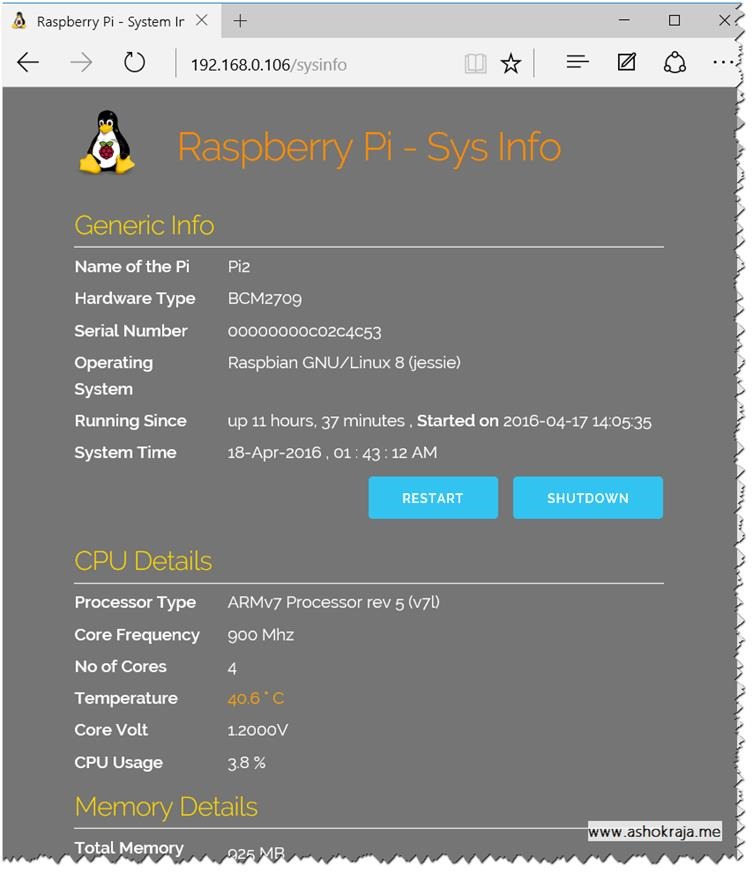Minimize the browser window
The height and width of the screenshot is (872, 753).
[624, 21]
